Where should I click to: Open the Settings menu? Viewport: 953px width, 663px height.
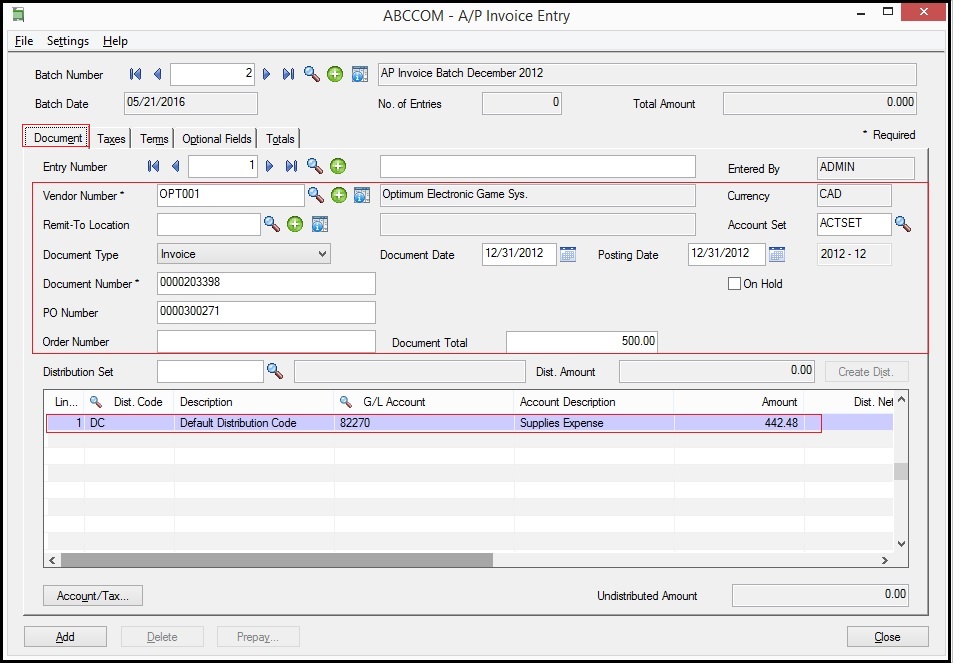(x=68, y=41)
